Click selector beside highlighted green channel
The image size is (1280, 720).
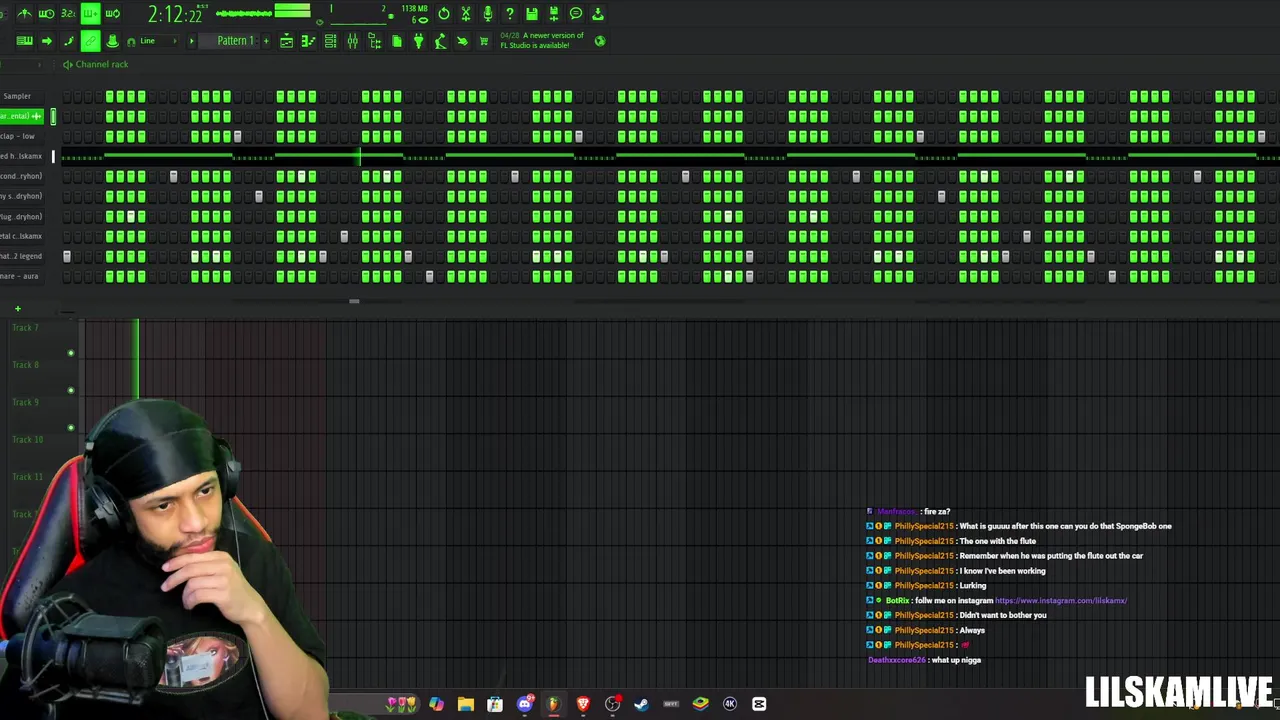click(53, 116)
